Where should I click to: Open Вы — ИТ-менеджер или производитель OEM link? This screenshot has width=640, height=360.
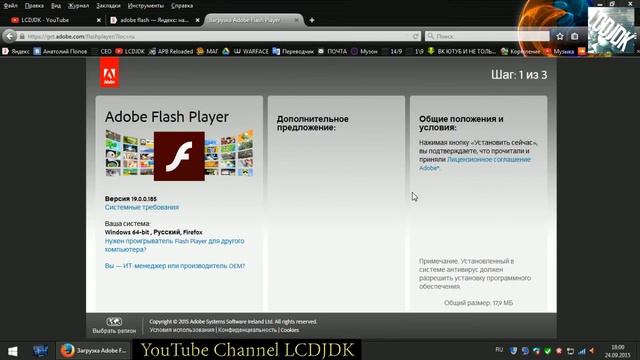175,266
